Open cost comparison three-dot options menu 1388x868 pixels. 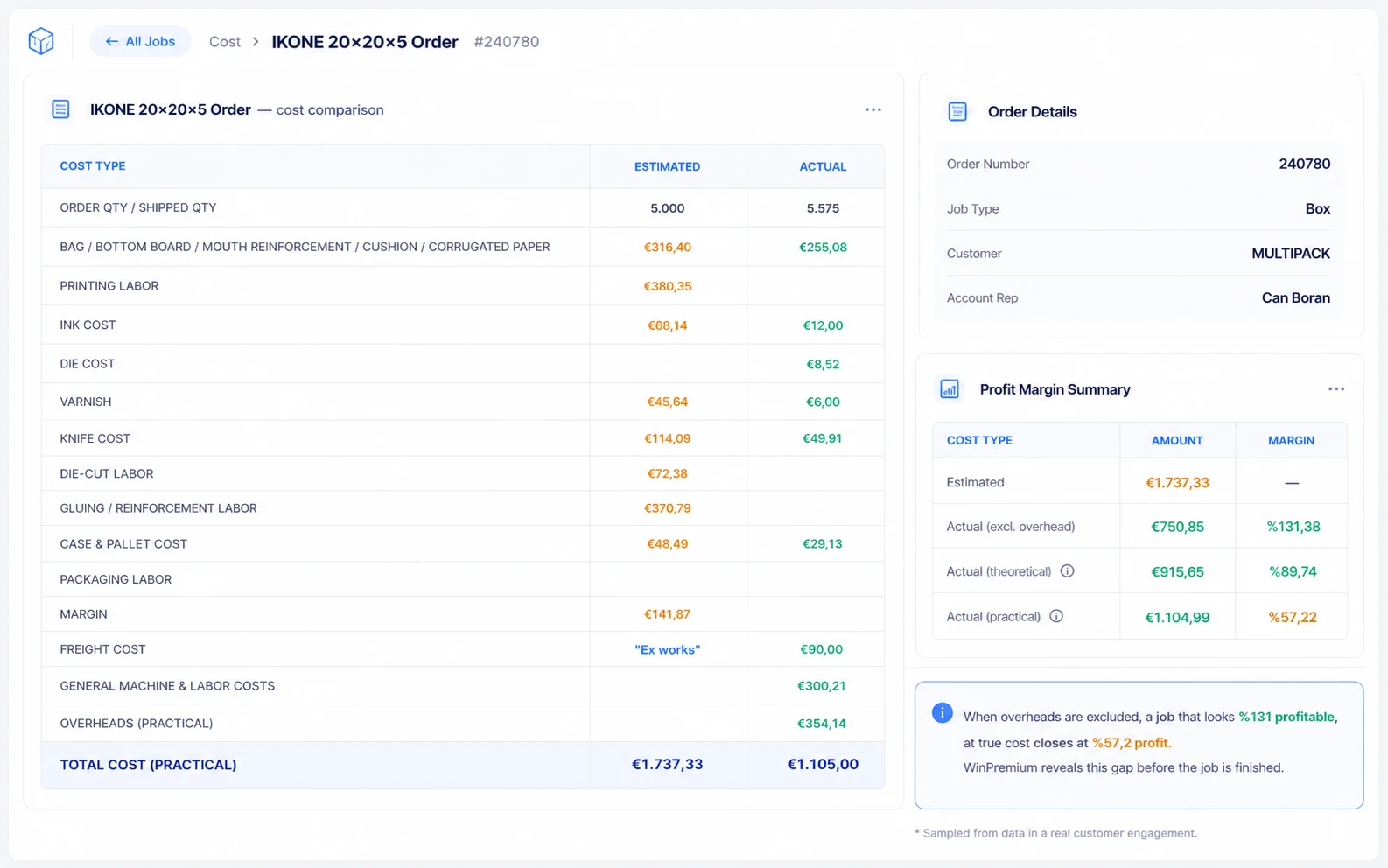[873, 109]
